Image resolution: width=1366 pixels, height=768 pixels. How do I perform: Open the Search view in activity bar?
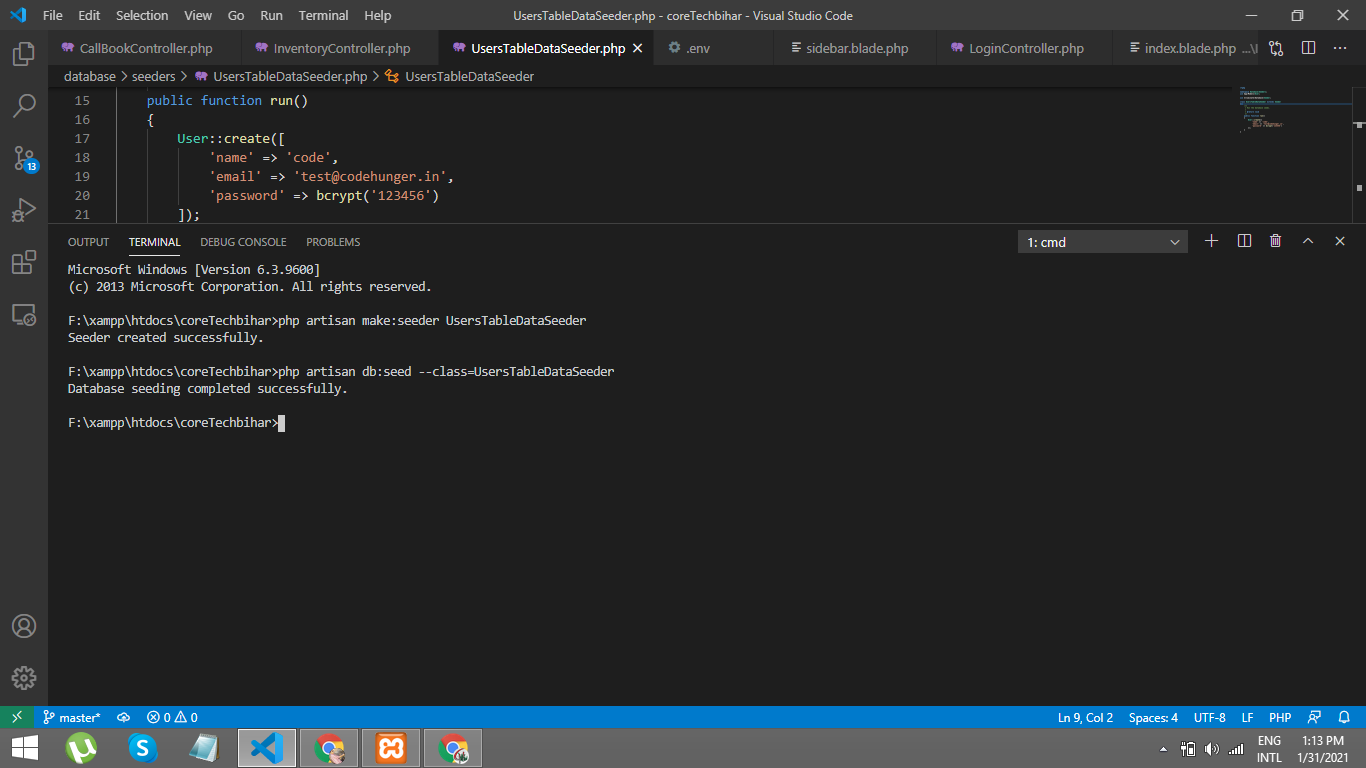(x=24, y=105)
